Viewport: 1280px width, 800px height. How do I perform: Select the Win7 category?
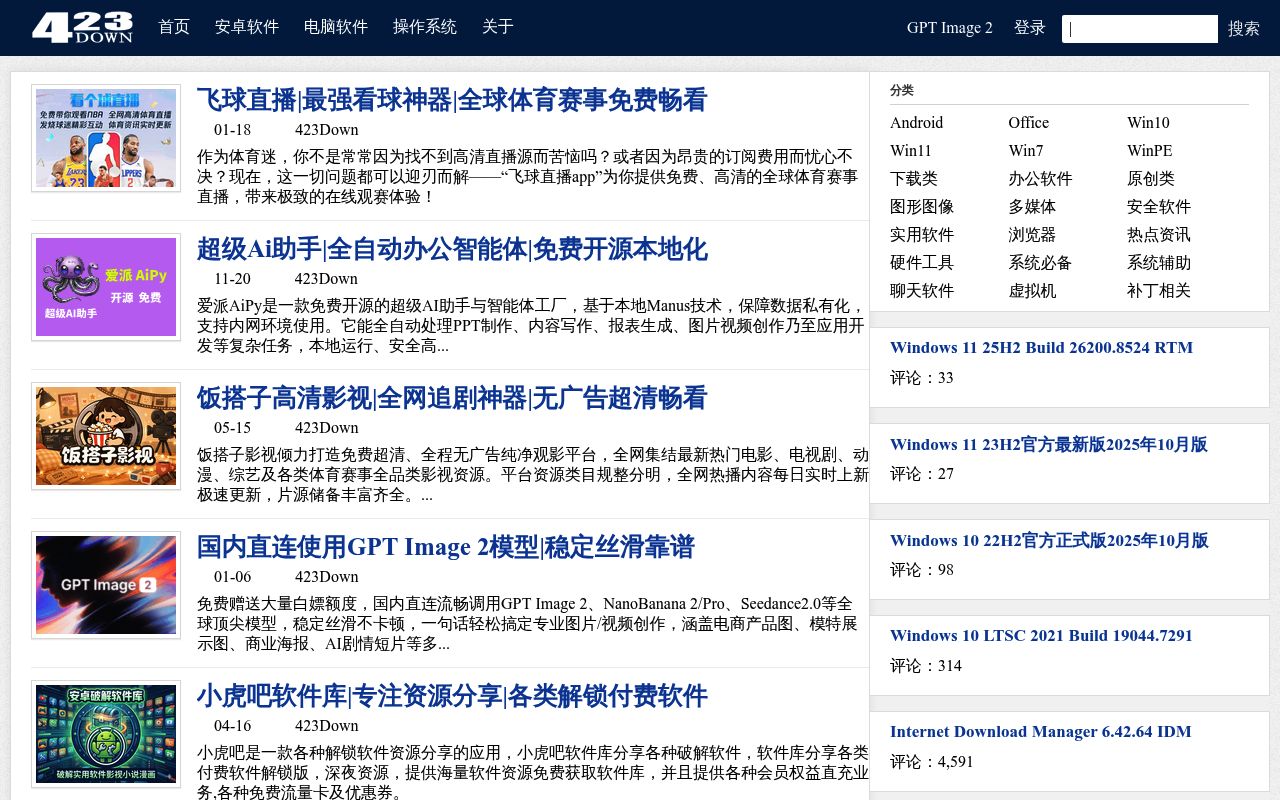[x=1026, y=151]
